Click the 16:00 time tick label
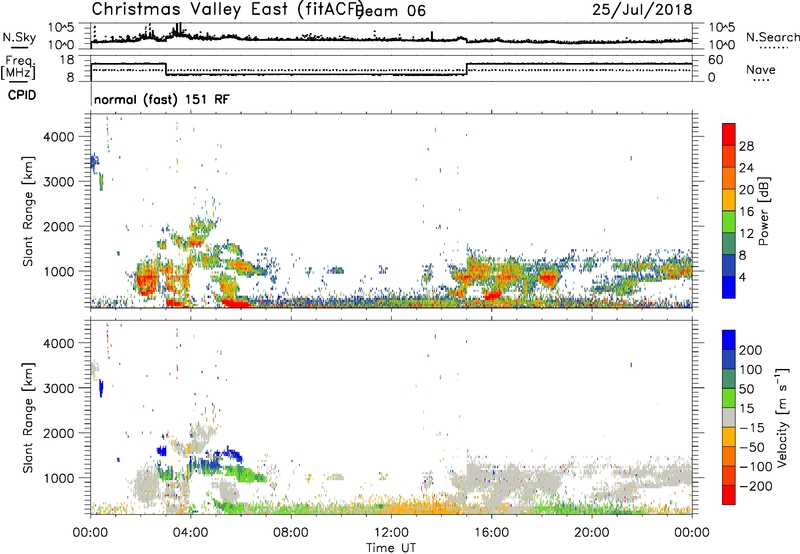This screenshot has width=800, height=554. click(491, 533)
